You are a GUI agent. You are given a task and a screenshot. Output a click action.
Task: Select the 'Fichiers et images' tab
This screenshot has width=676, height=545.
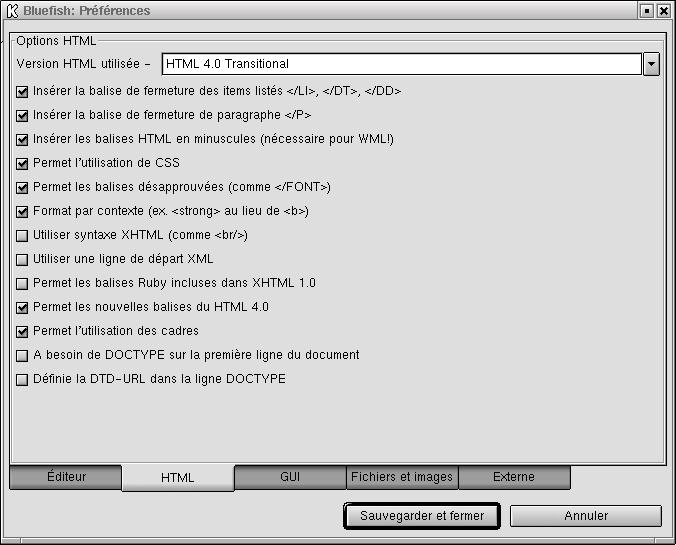(402, 477)
